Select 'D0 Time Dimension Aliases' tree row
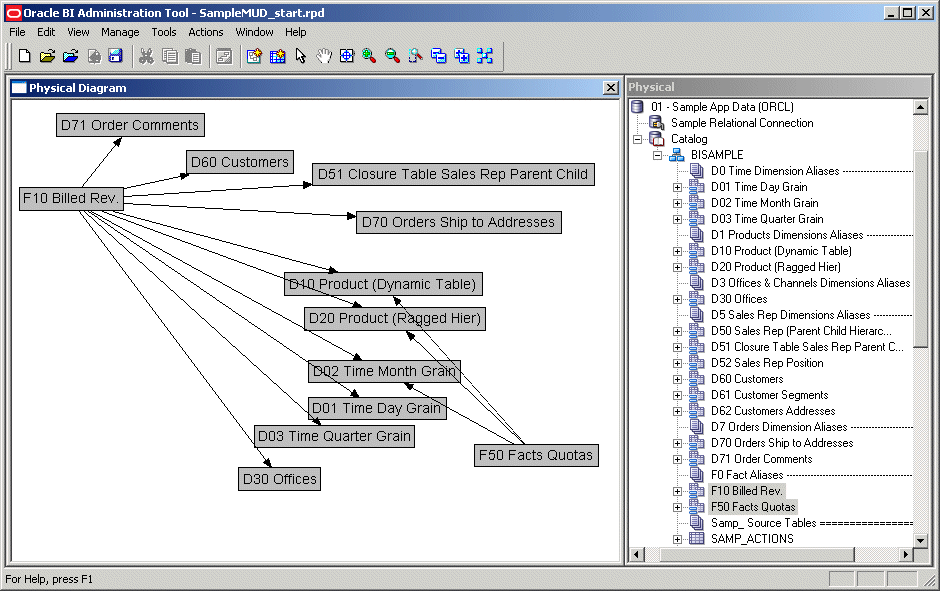940x591 pixels. [x=775, y=171]
